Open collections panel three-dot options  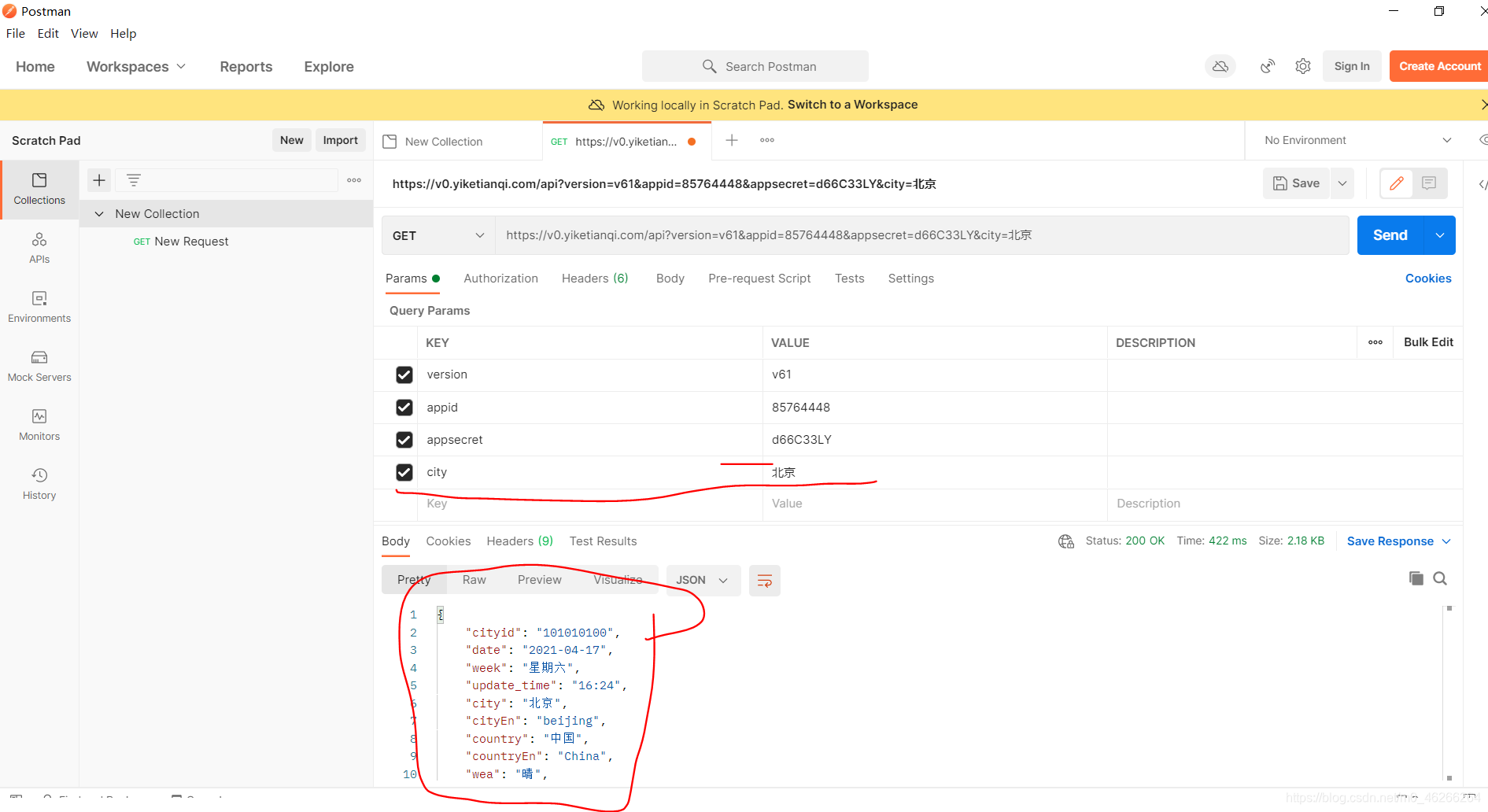coord(354,180)
